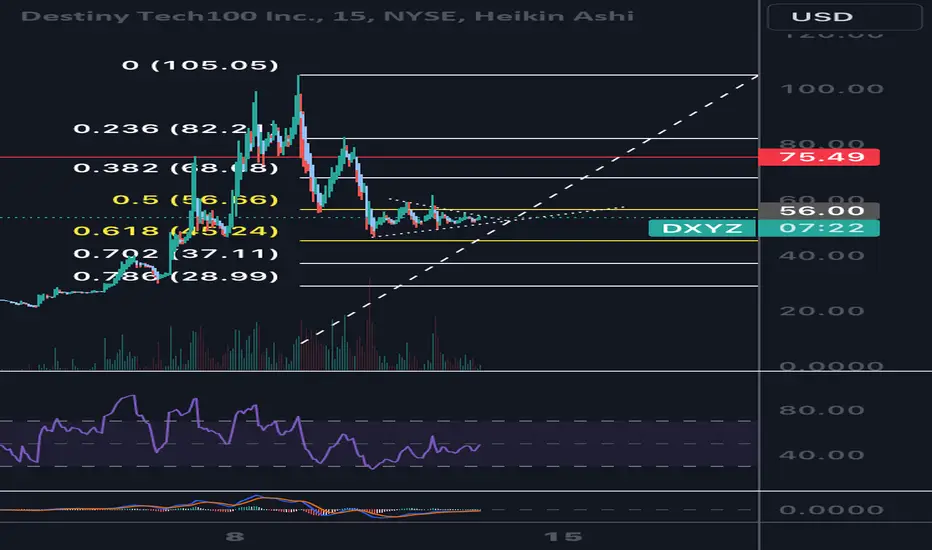Screen dimensions: 932x550
Task: Select the Fibonacci label 0 (105.05)
Action: pos(200,65)
